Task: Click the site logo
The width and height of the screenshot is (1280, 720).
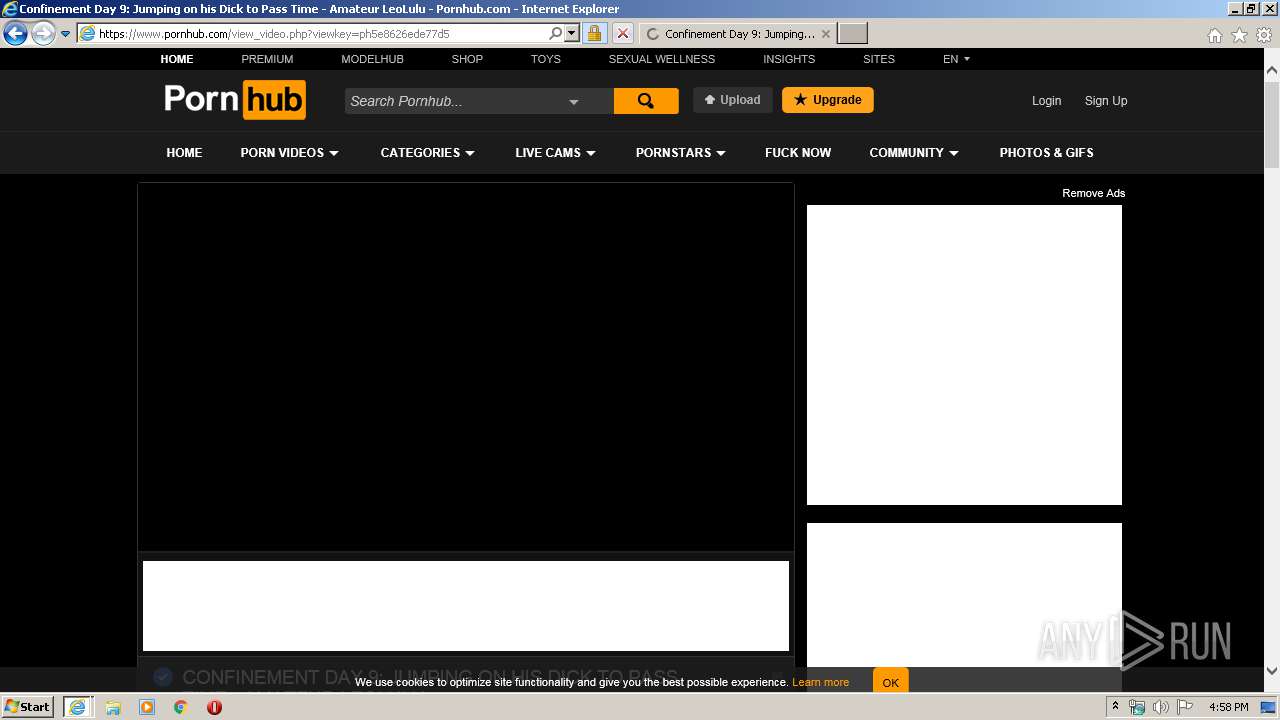Action: pos(235,100)
